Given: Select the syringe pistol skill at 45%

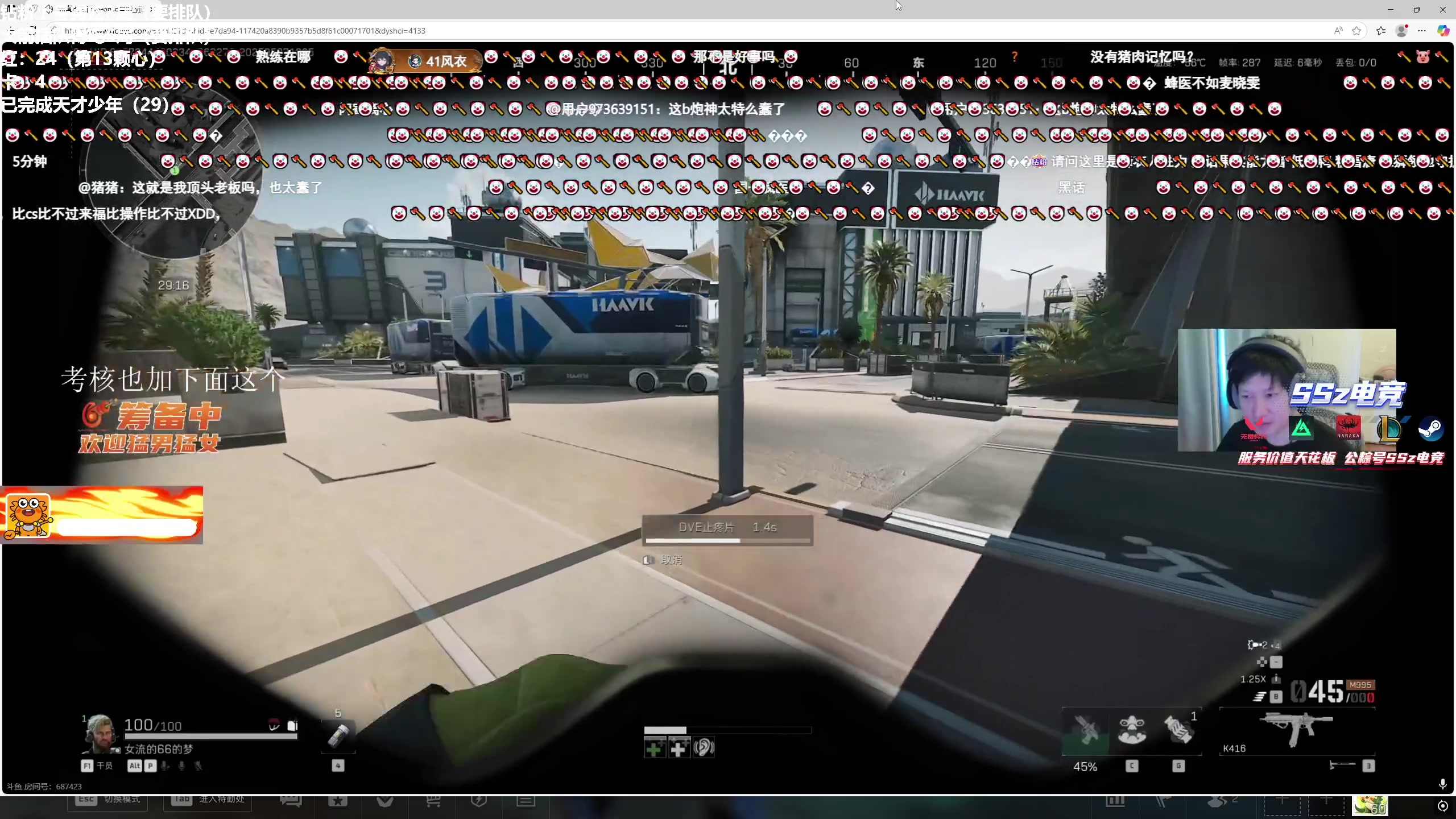Looking at the screenshot, I should pyautogui.click(x=1085, y=730).
